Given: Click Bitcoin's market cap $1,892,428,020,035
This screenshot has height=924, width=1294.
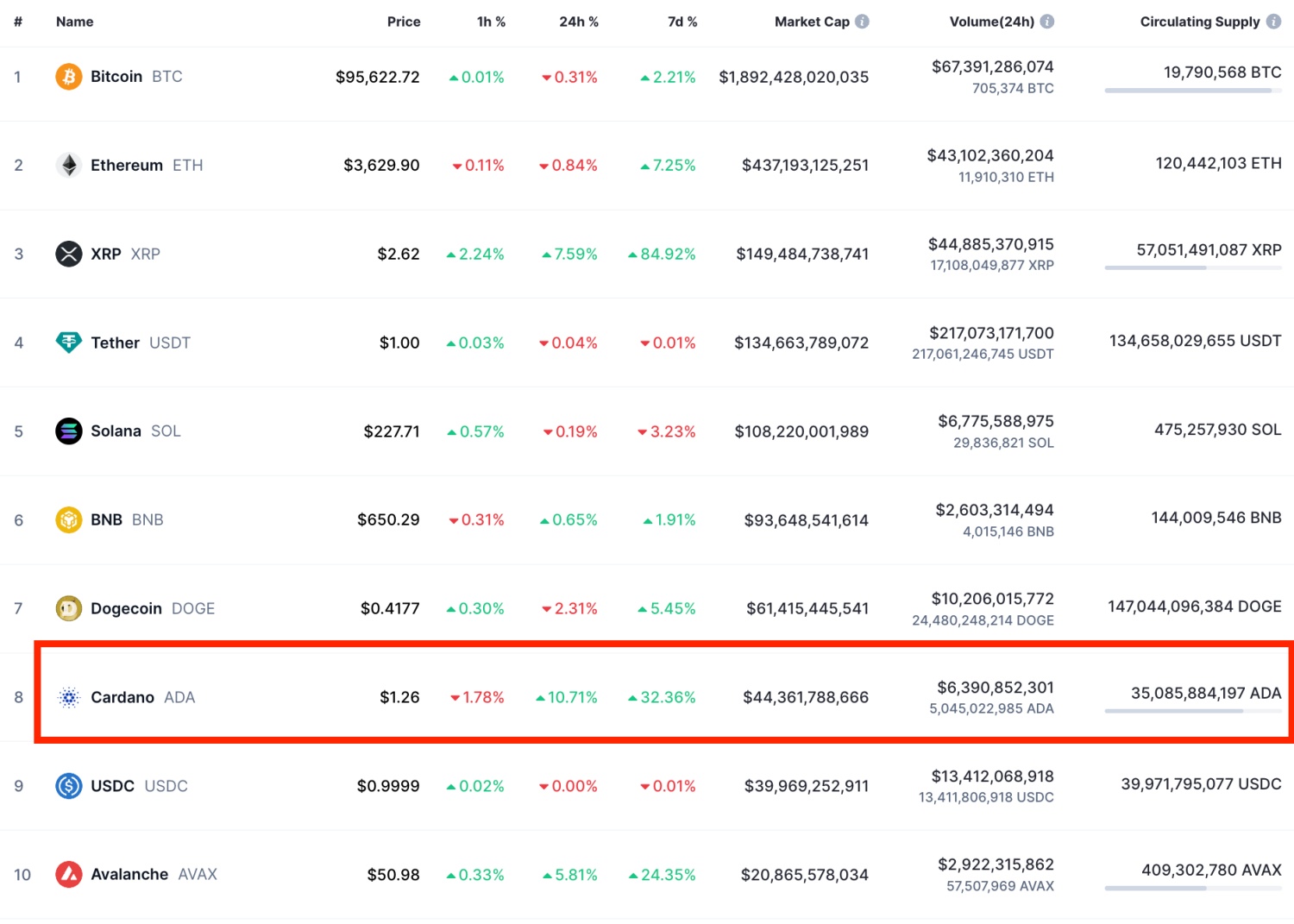Looking at the screenshot, I should coord(794,77).
